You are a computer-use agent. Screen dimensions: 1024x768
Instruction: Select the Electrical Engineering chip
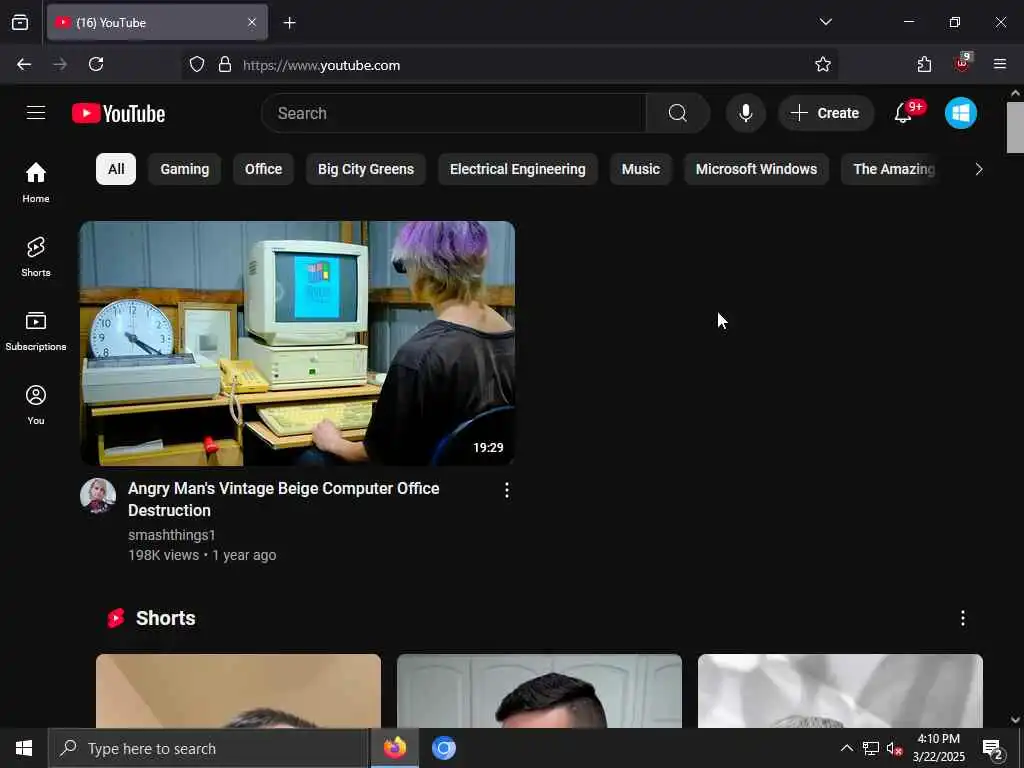[x=517, y=169]
